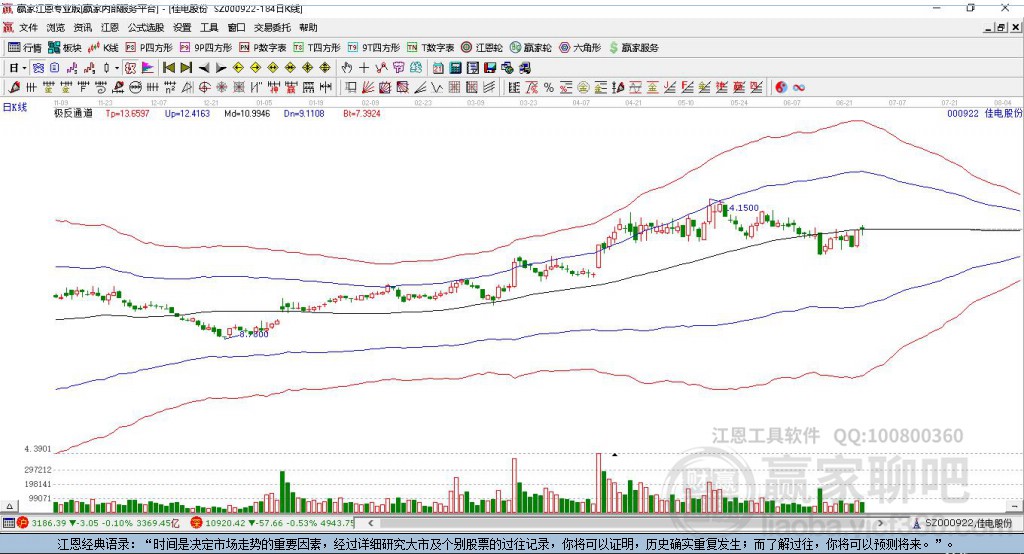The image size is (1024, 554).
Task: Click the multicolor flag indicator icon
Action: click(148, 68)
